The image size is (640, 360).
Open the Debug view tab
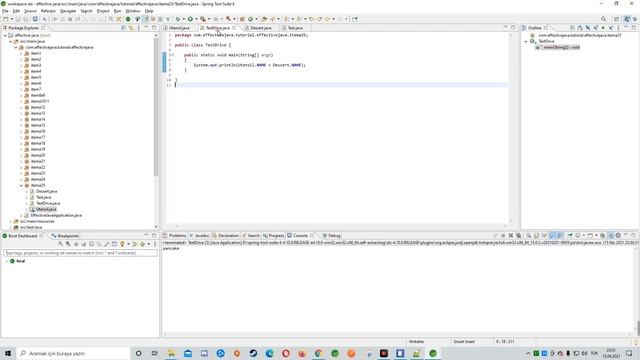331,236
